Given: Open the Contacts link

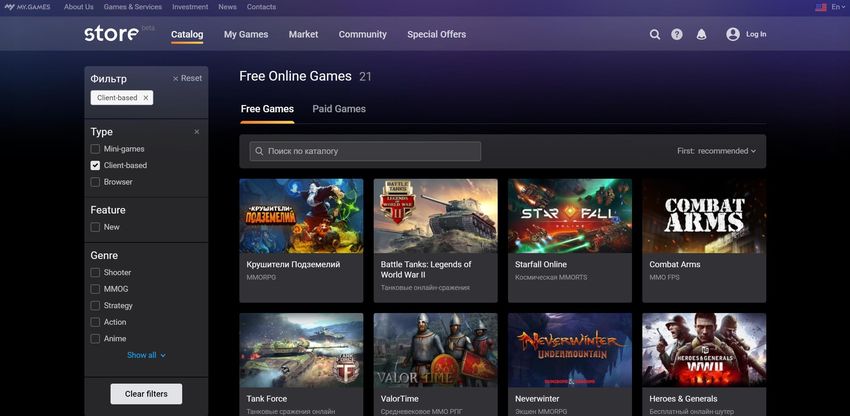Looking at the screenshot, I should [261, 7].
